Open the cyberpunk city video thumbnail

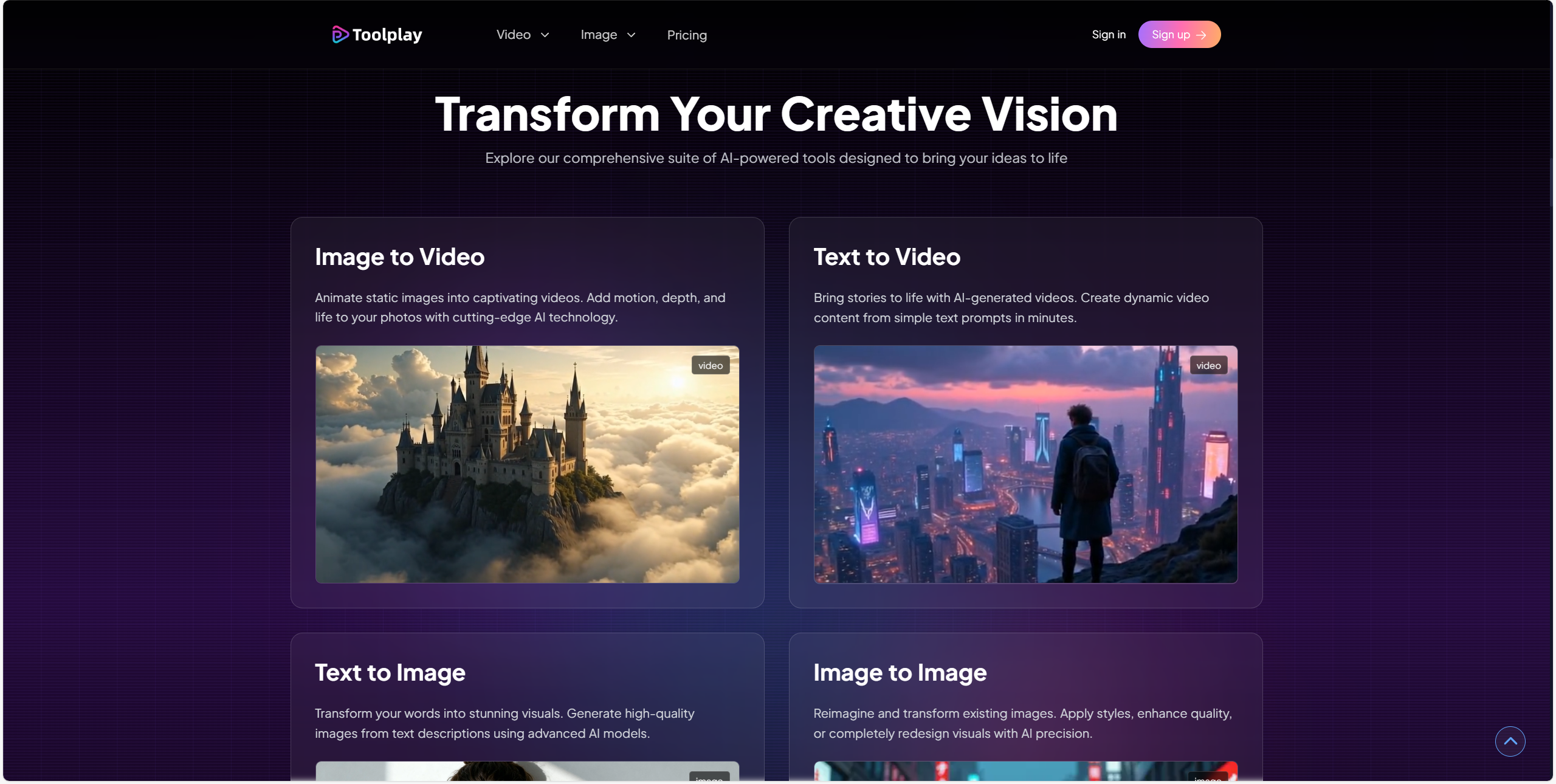[1025, 464]
